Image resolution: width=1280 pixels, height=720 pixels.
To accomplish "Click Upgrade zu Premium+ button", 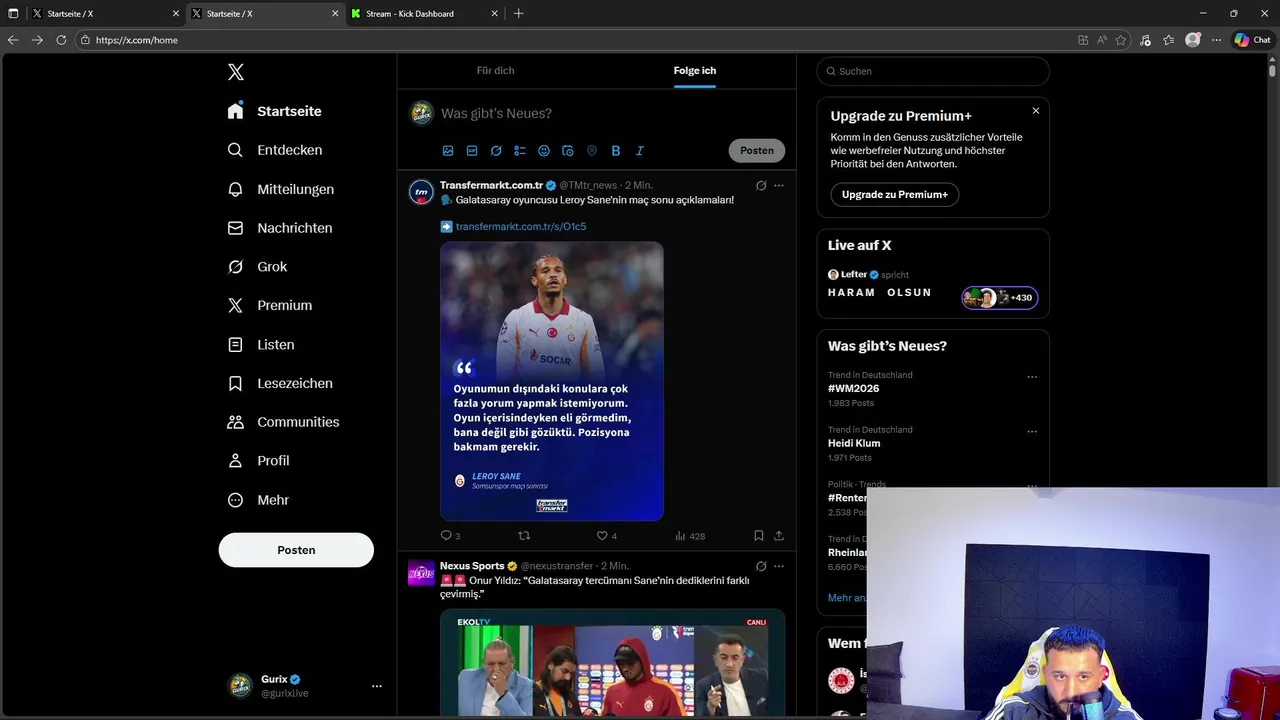I will 895,195.
